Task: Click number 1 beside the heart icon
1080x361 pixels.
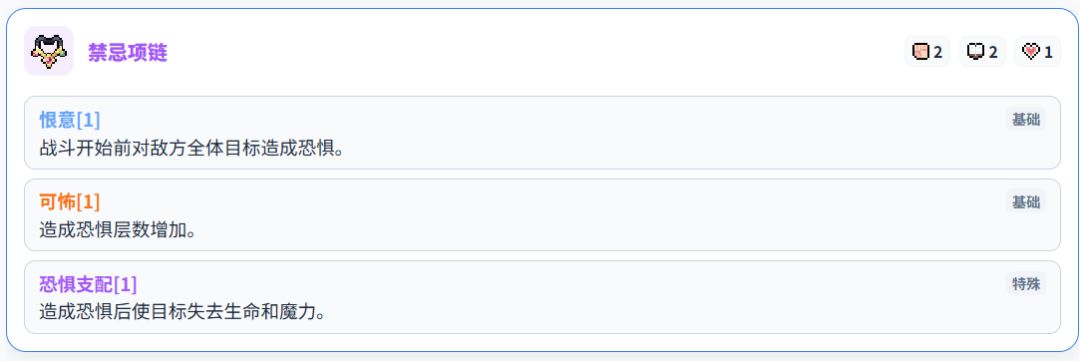Action: (x=1048, y=52)
